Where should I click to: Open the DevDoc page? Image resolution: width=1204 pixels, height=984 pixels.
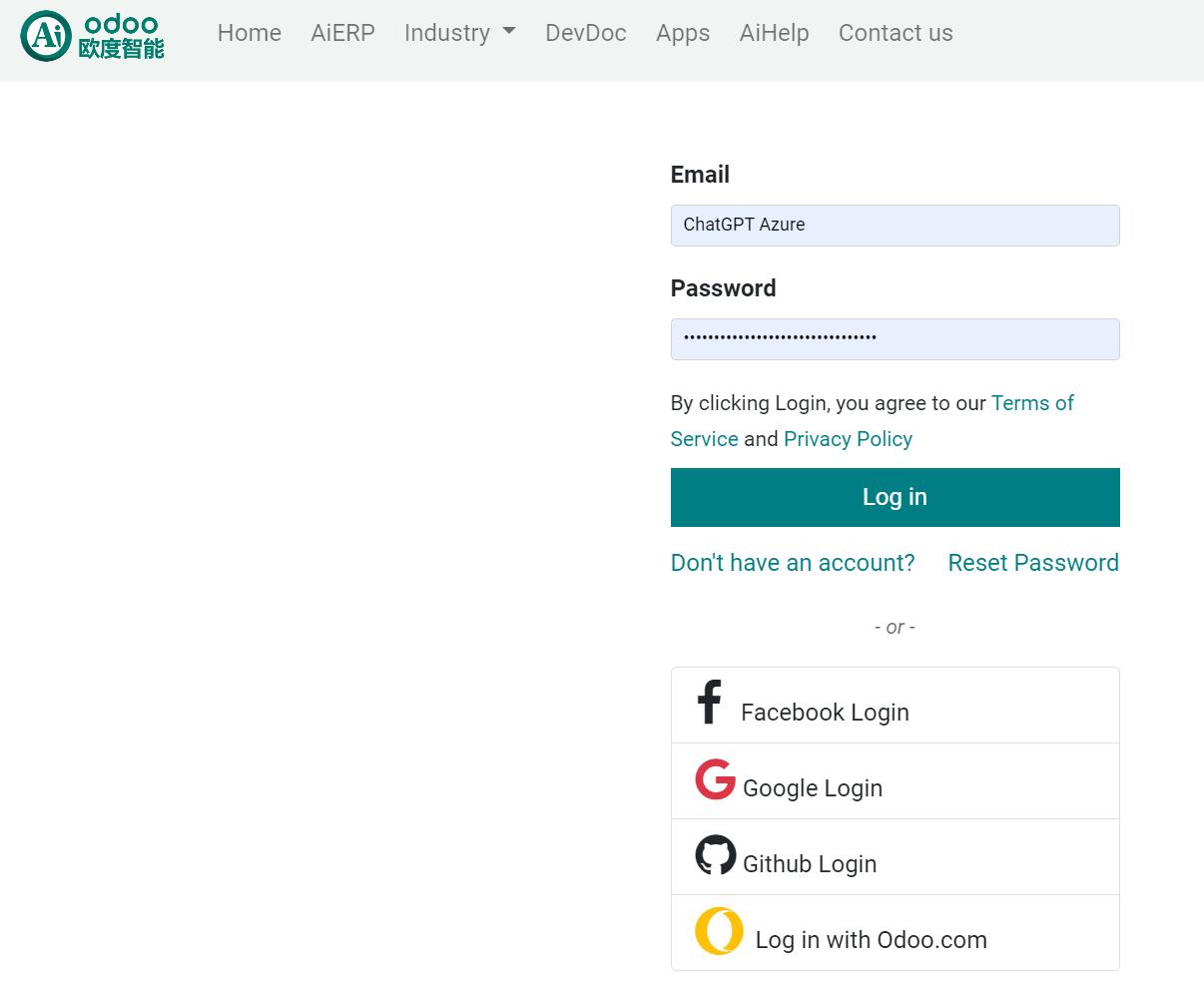(586, 33)
